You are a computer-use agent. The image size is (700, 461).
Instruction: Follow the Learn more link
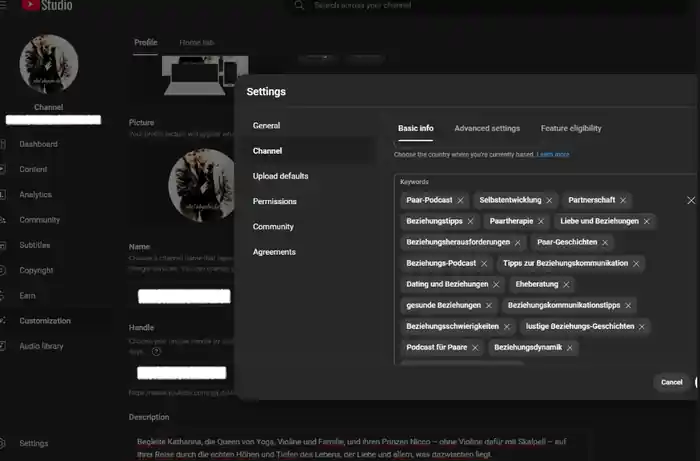coord(553,154)
